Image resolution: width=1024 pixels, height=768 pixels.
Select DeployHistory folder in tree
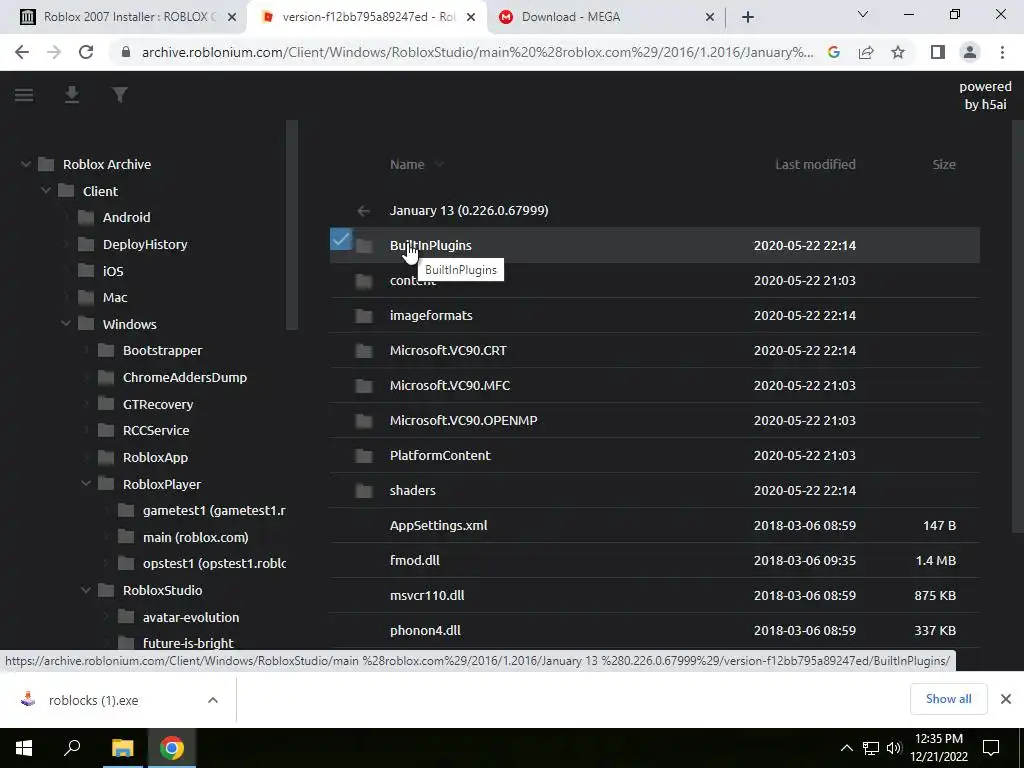coord(145,244)
